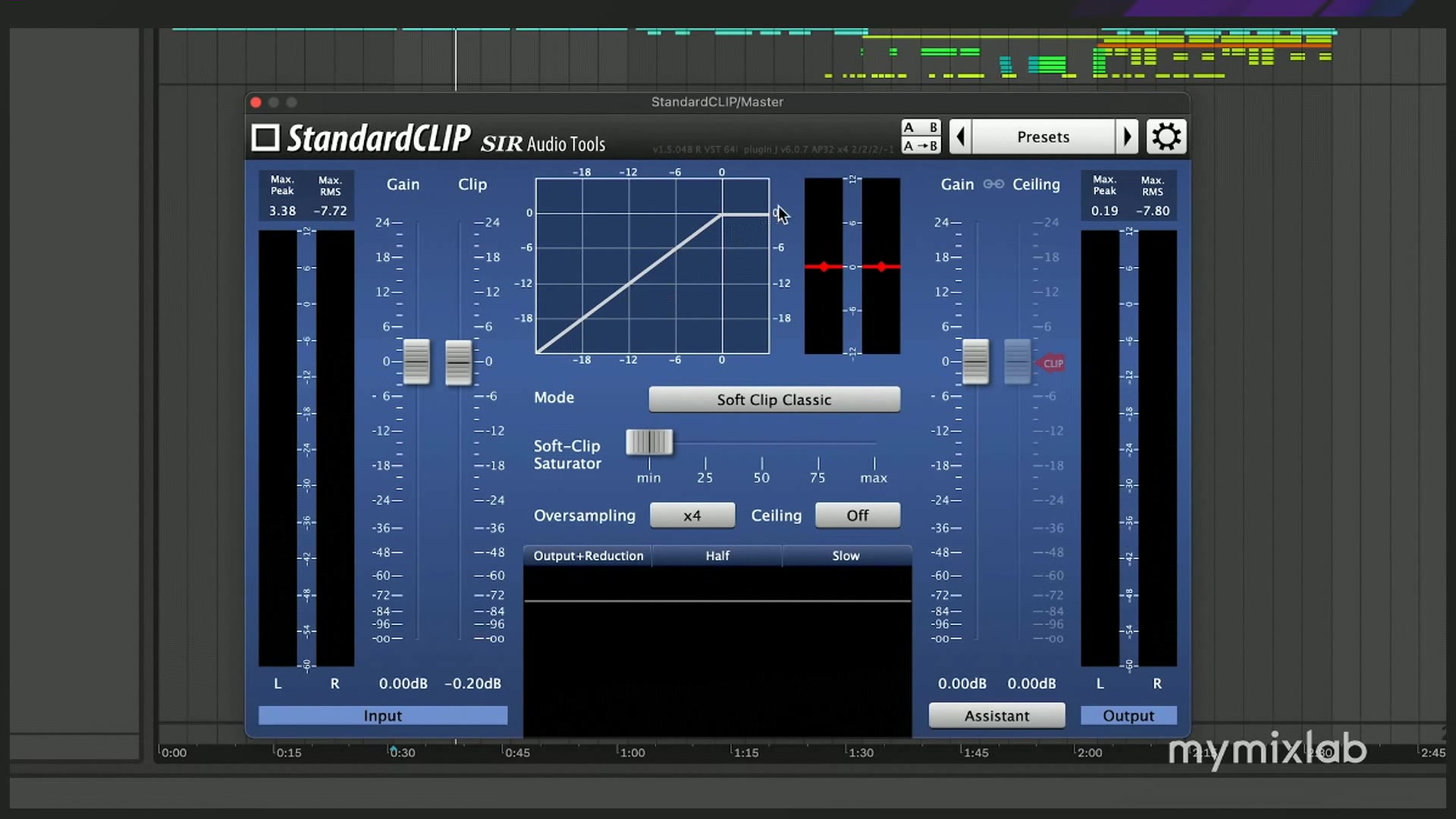
Task: Click input gain value 0.00dB
Action: [403, 683]
